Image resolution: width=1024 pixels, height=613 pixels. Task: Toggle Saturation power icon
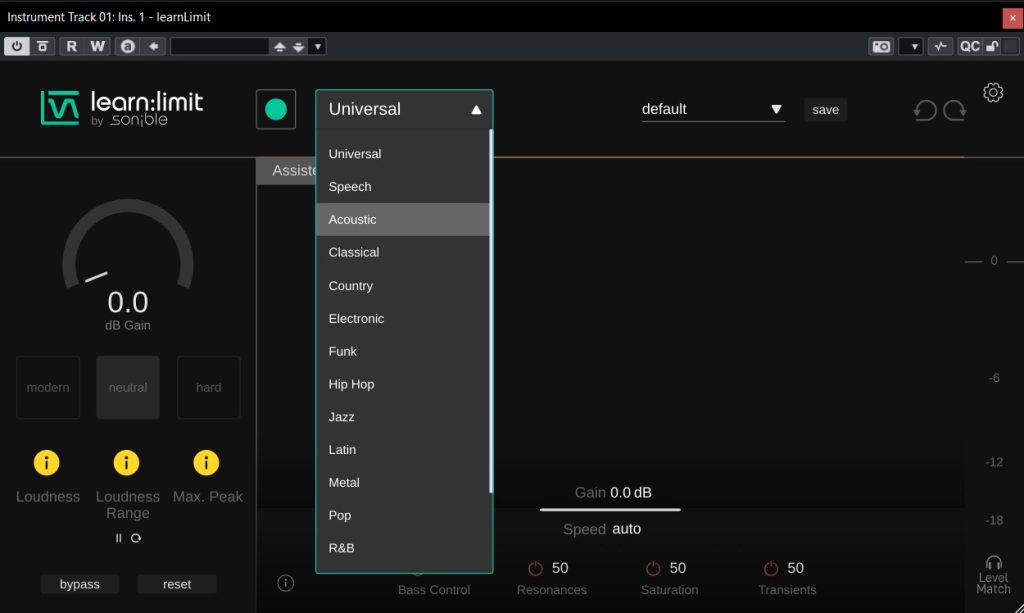653,568
